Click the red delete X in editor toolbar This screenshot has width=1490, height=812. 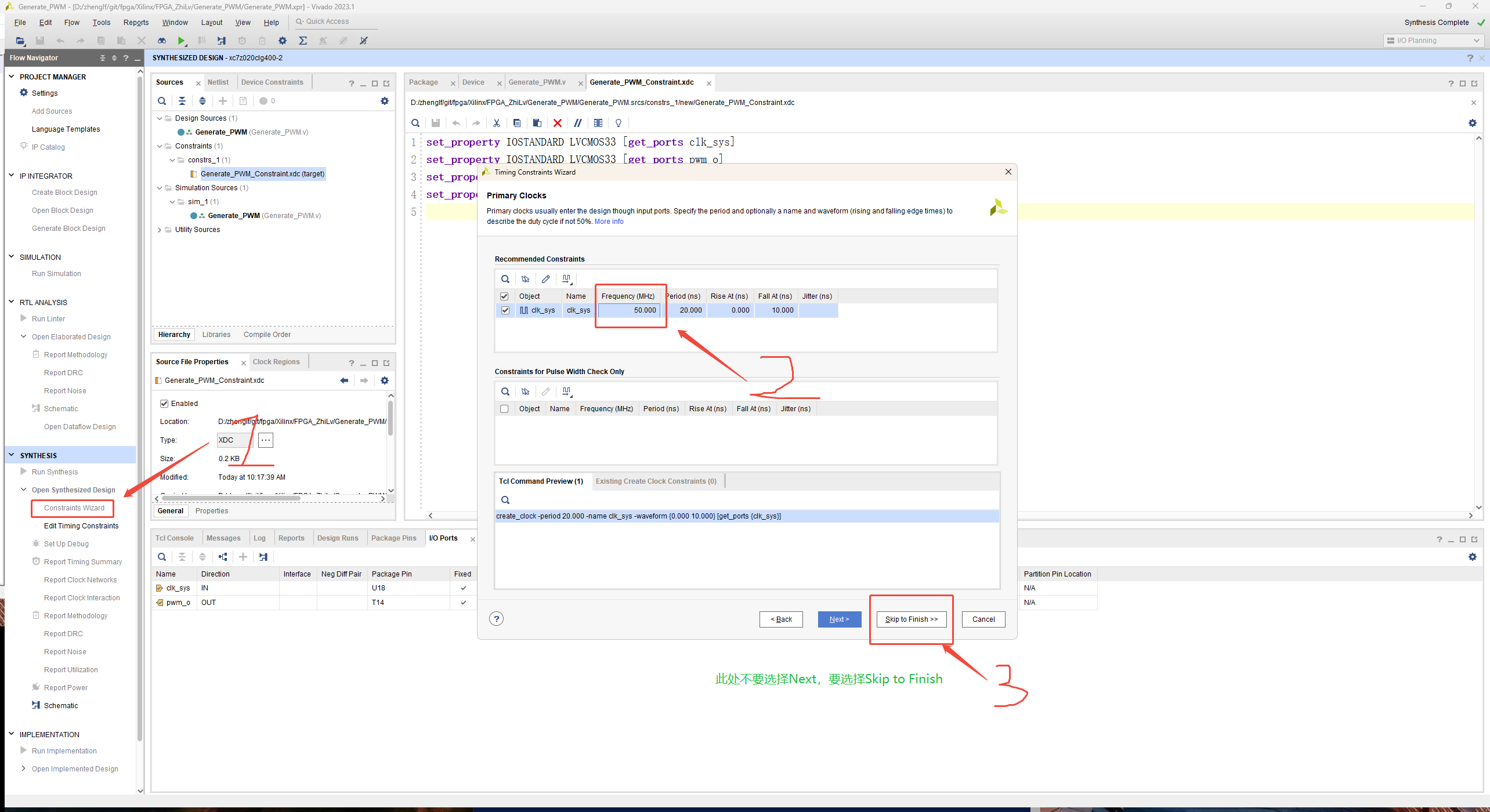pos(558,123)
